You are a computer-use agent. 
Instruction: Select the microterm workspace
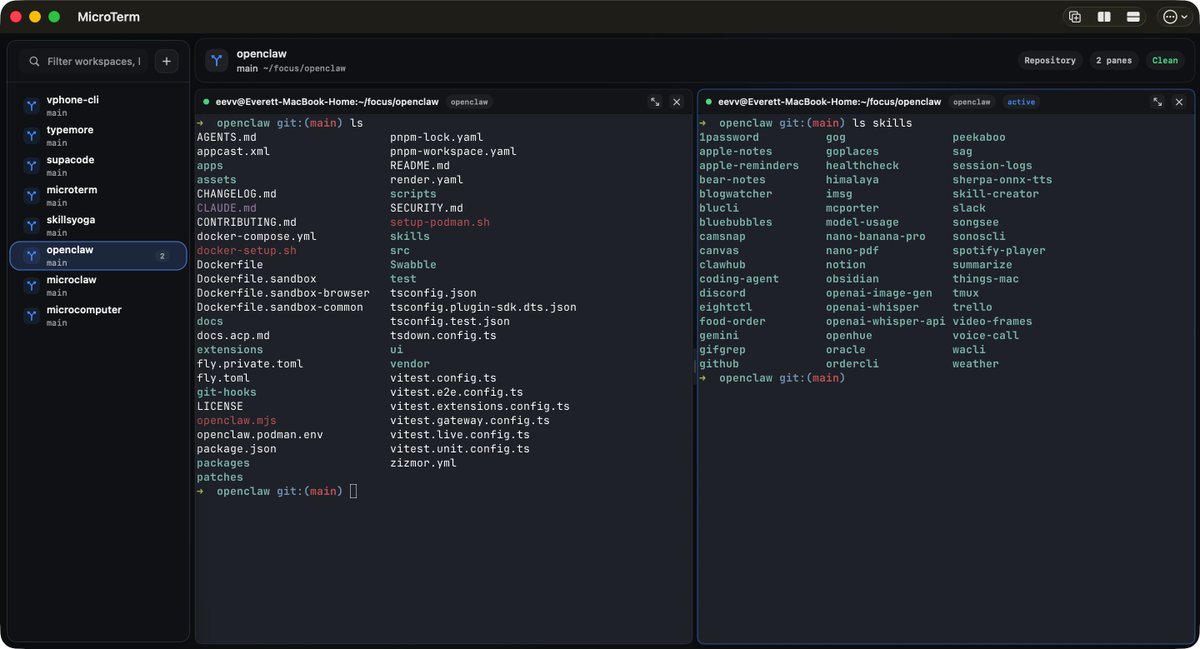(98, 196)
